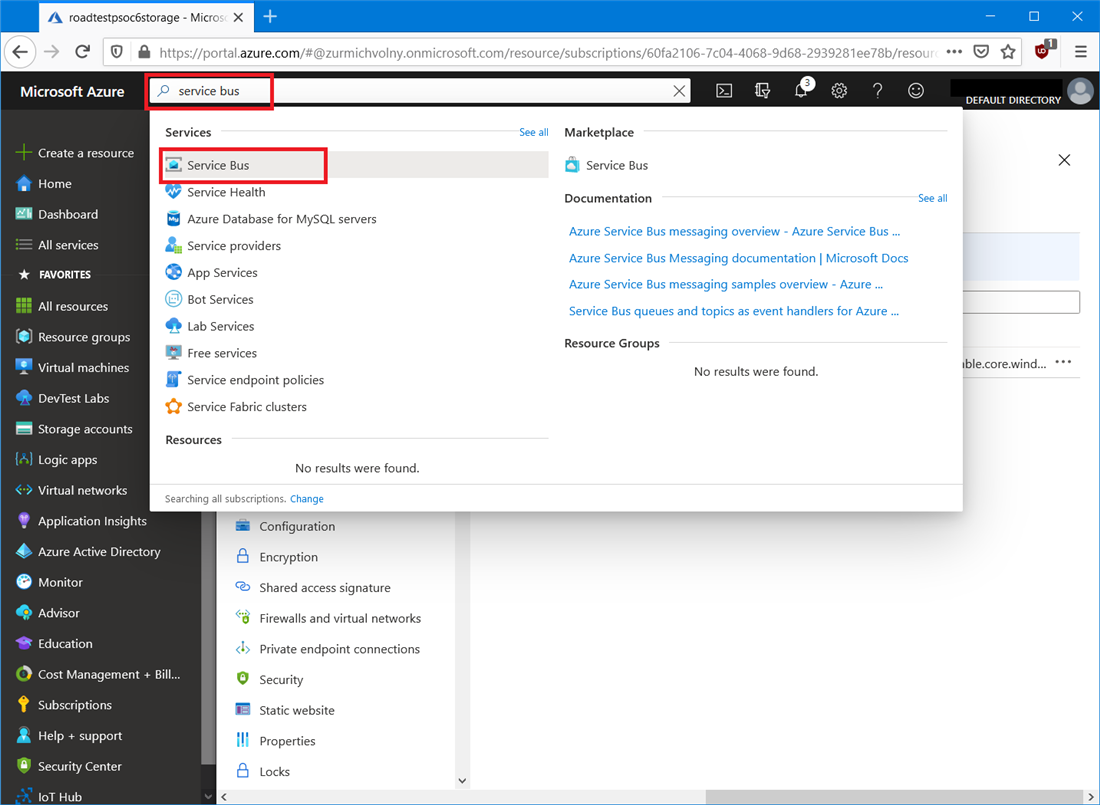Click See all next to Services
This screenshot has width=1100, height=805.
[533, 132]
